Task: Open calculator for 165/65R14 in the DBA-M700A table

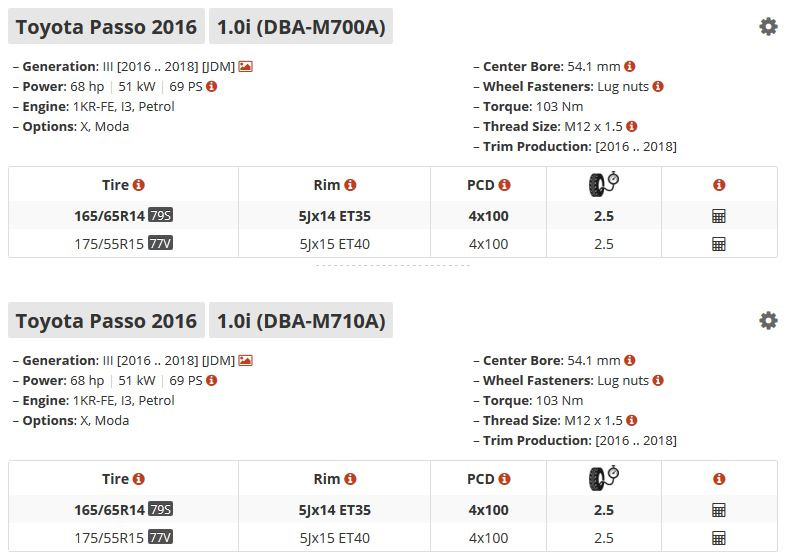Action: [718, 216]
